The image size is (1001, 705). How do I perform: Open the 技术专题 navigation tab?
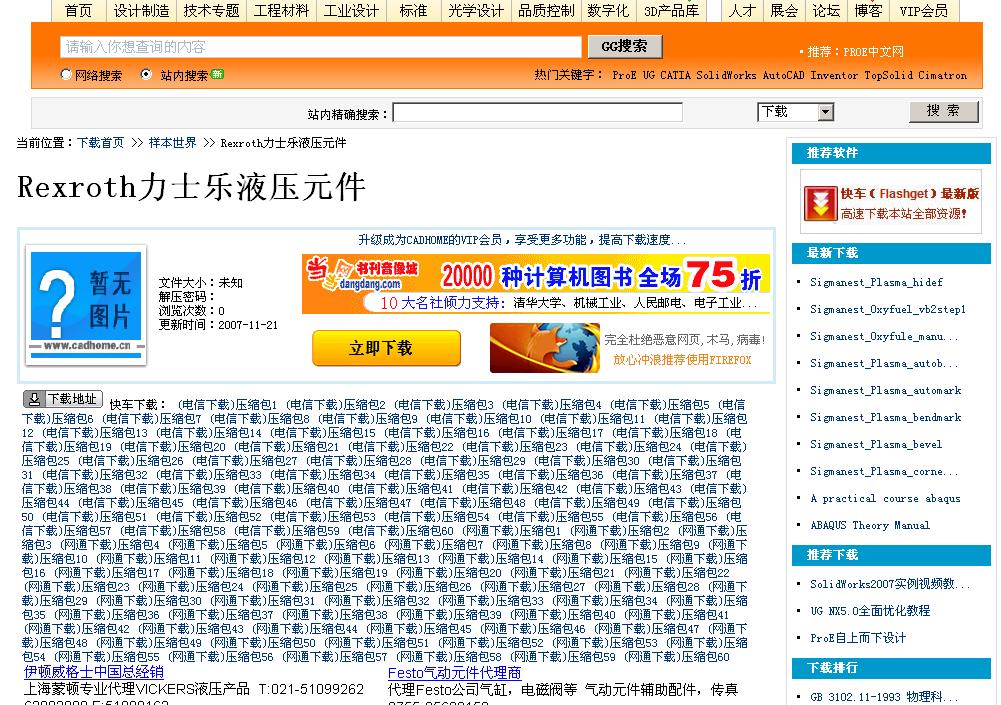pyautogui.click(x=211, y=11)
